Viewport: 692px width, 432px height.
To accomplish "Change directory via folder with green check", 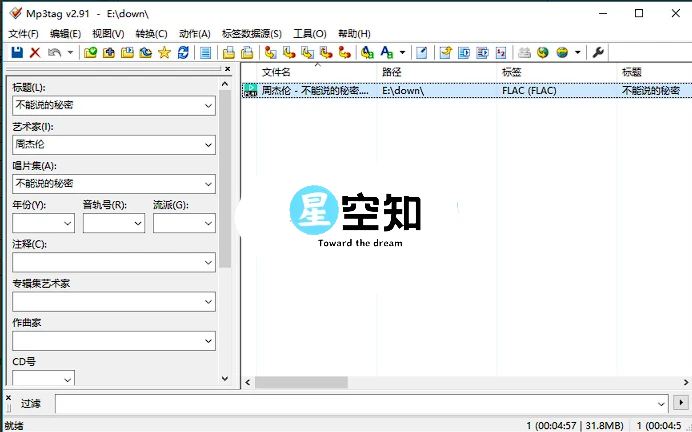I will point(90,53).
